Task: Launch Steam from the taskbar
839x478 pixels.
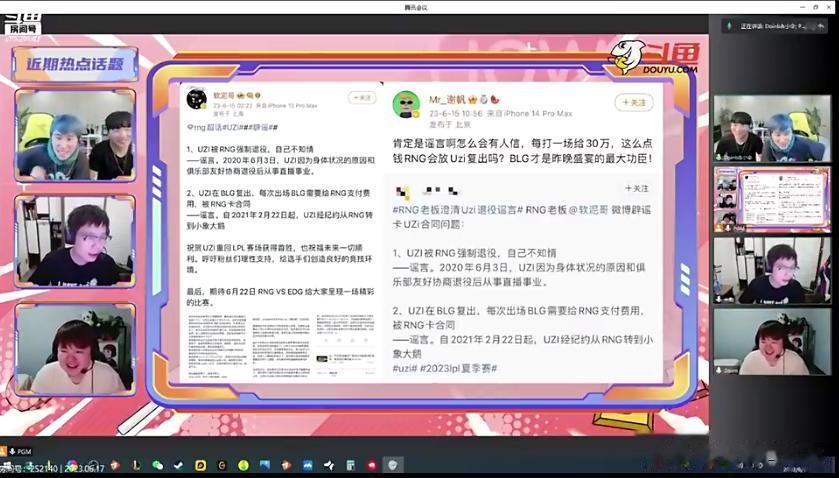Action: [x=179, y=465]
